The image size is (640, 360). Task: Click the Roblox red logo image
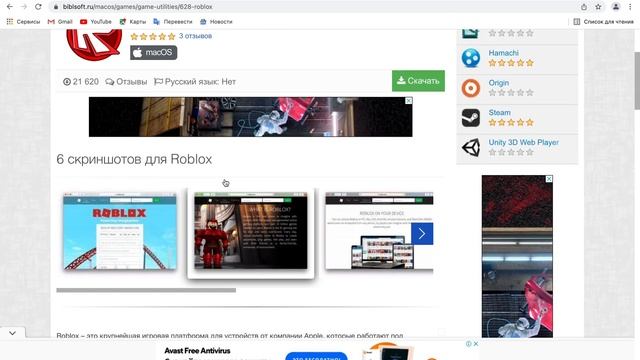94,45
